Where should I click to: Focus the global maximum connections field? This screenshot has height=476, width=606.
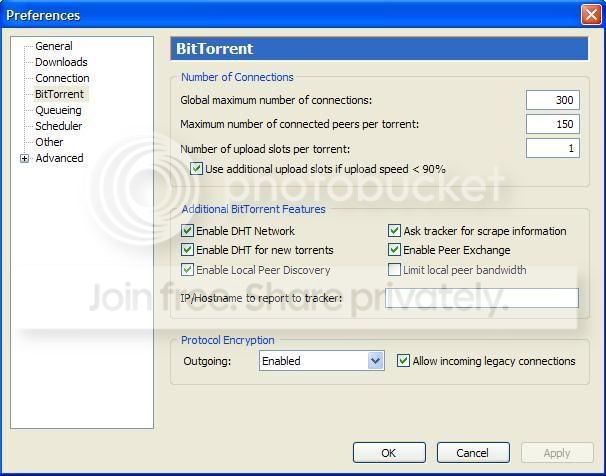(553, 100)
